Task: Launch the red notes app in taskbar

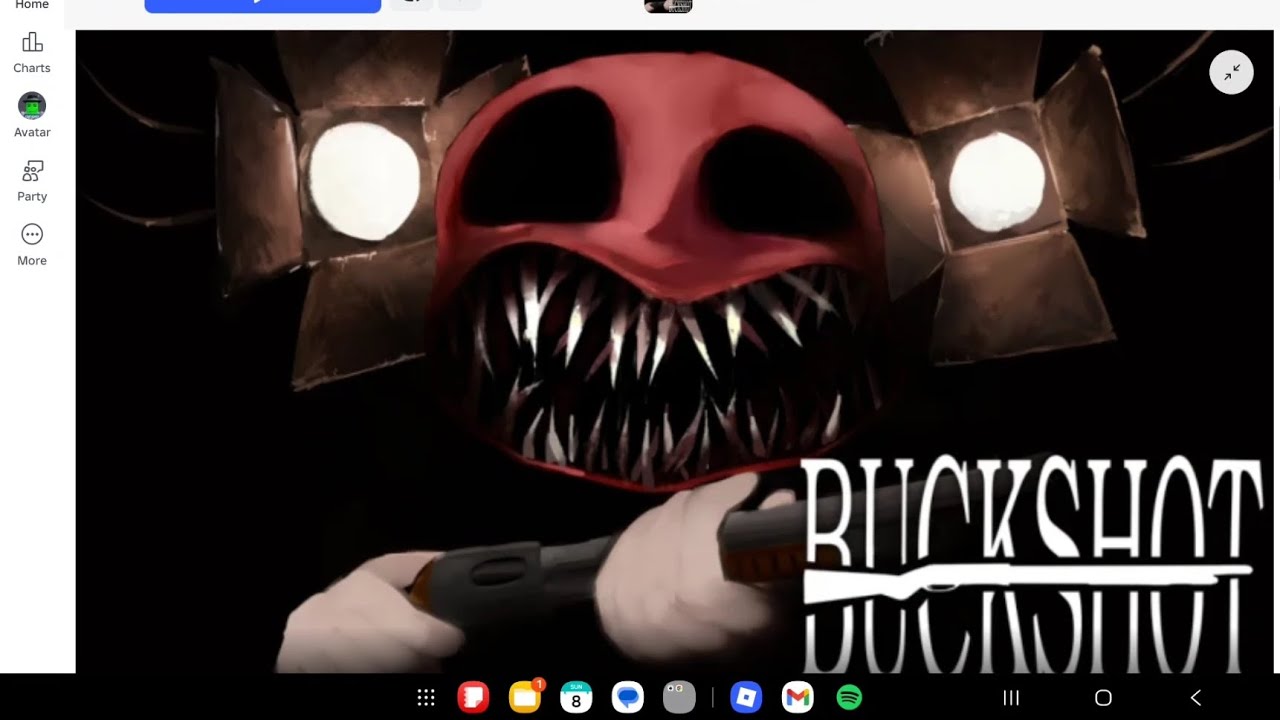Action: click(x=473, y=697)
